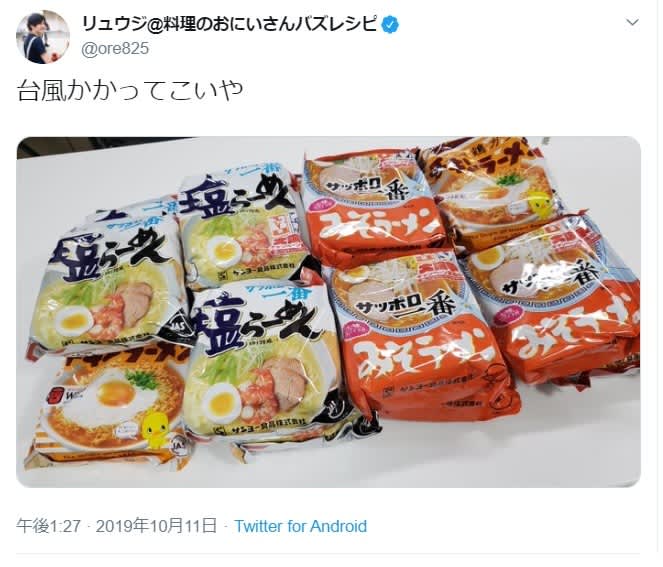Open the tweet options chevron menu
663x567 pixels.
tap(632, 22)
